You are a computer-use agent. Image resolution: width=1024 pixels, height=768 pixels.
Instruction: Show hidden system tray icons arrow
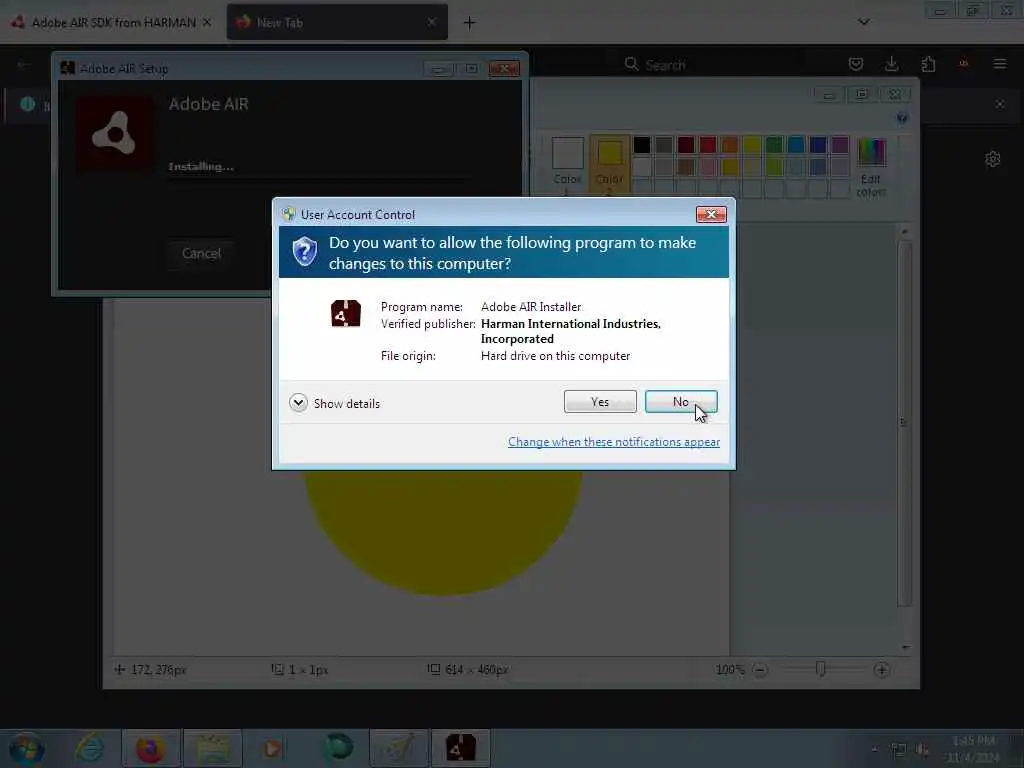tap(874, 749)
